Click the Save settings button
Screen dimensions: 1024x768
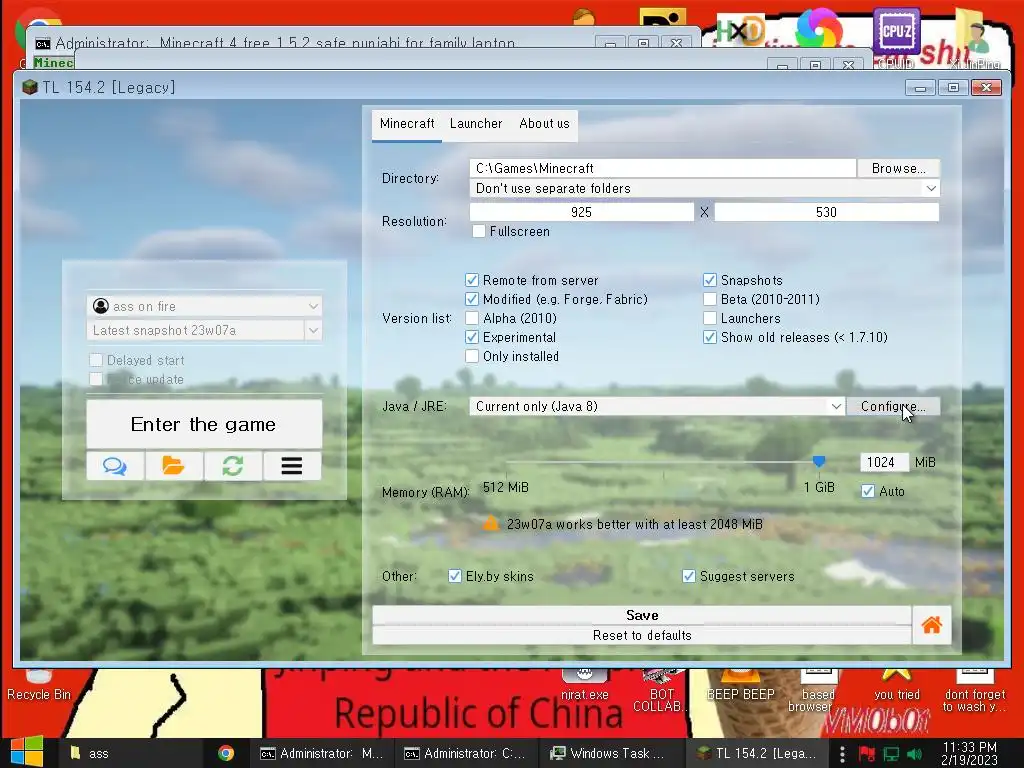(642, 615)
